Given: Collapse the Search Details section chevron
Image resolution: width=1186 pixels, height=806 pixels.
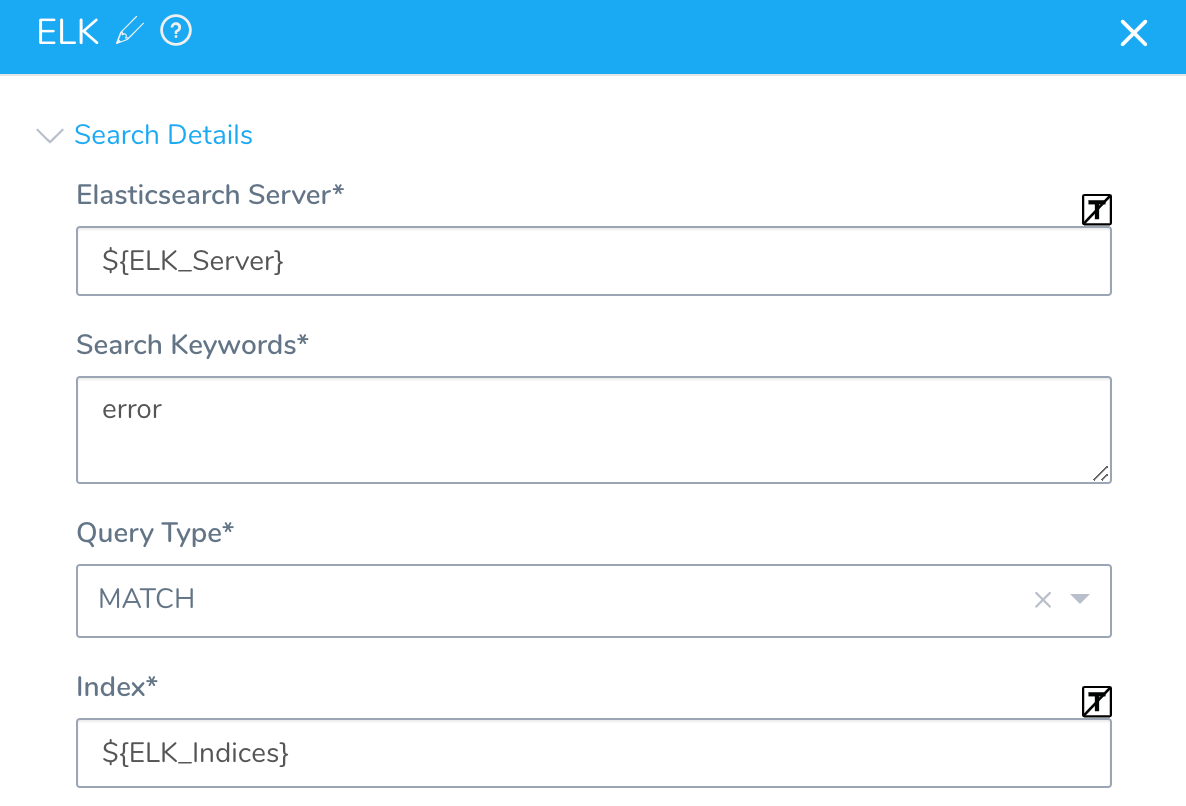Looking at the screenshot, I should 50,135.
